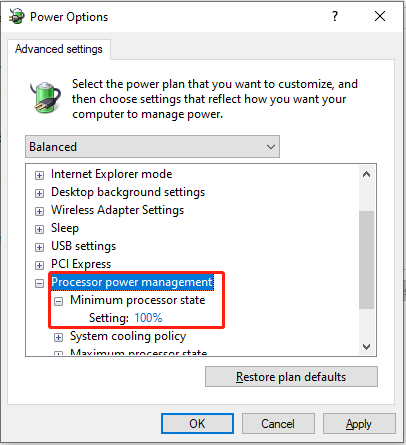Select the Advanced settings tab
The image size is (406, 445).
(59, 49)
